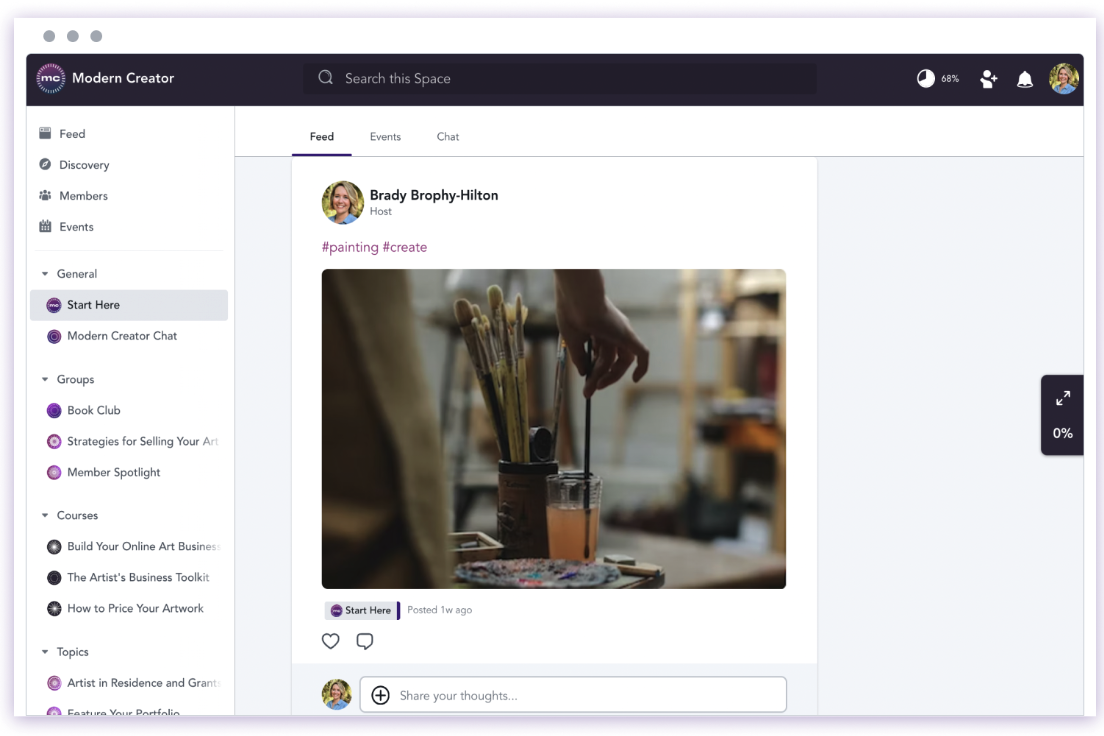Click How to Price Your Artwork icon
The width and height of the screenshot is (1104, 736).
[54, 609]
